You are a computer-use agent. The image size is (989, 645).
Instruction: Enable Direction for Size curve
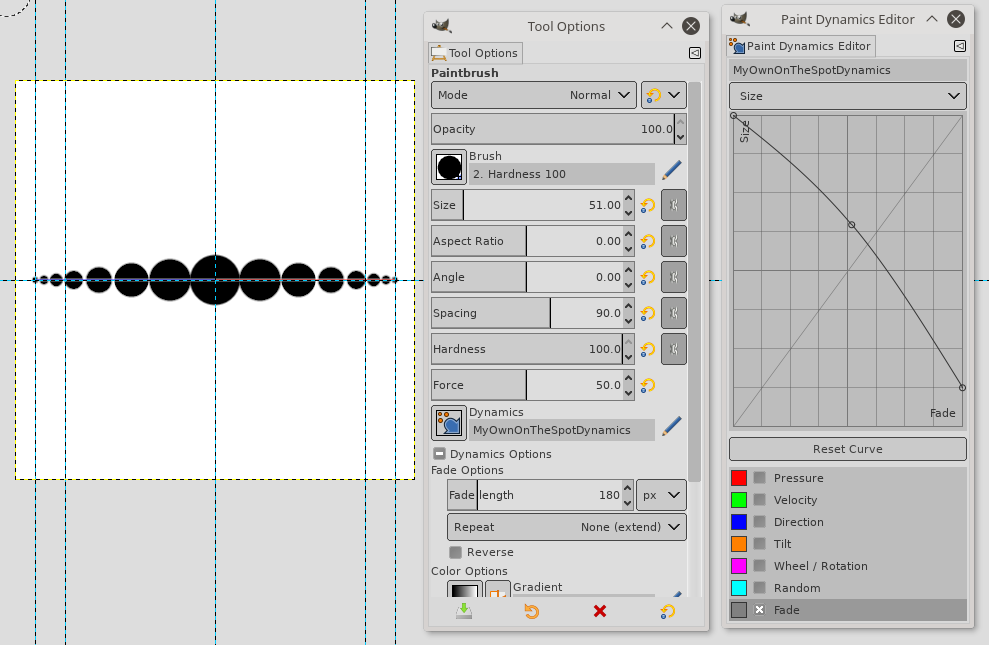pyautogui.click(x=759, y=522)
